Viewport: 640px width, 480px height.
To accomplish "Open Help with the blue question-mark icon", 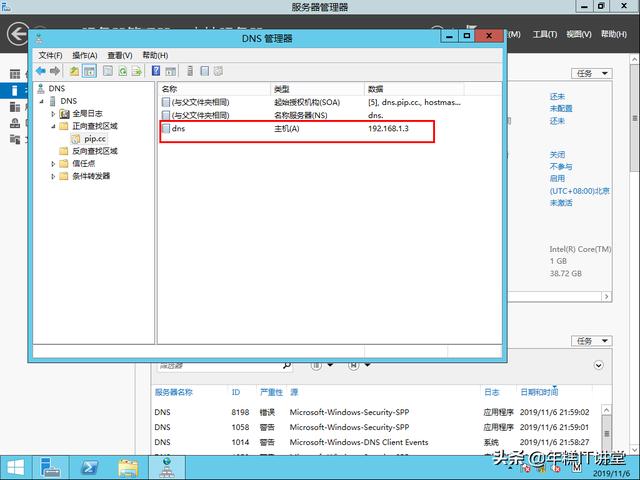I will click(156, 71).
